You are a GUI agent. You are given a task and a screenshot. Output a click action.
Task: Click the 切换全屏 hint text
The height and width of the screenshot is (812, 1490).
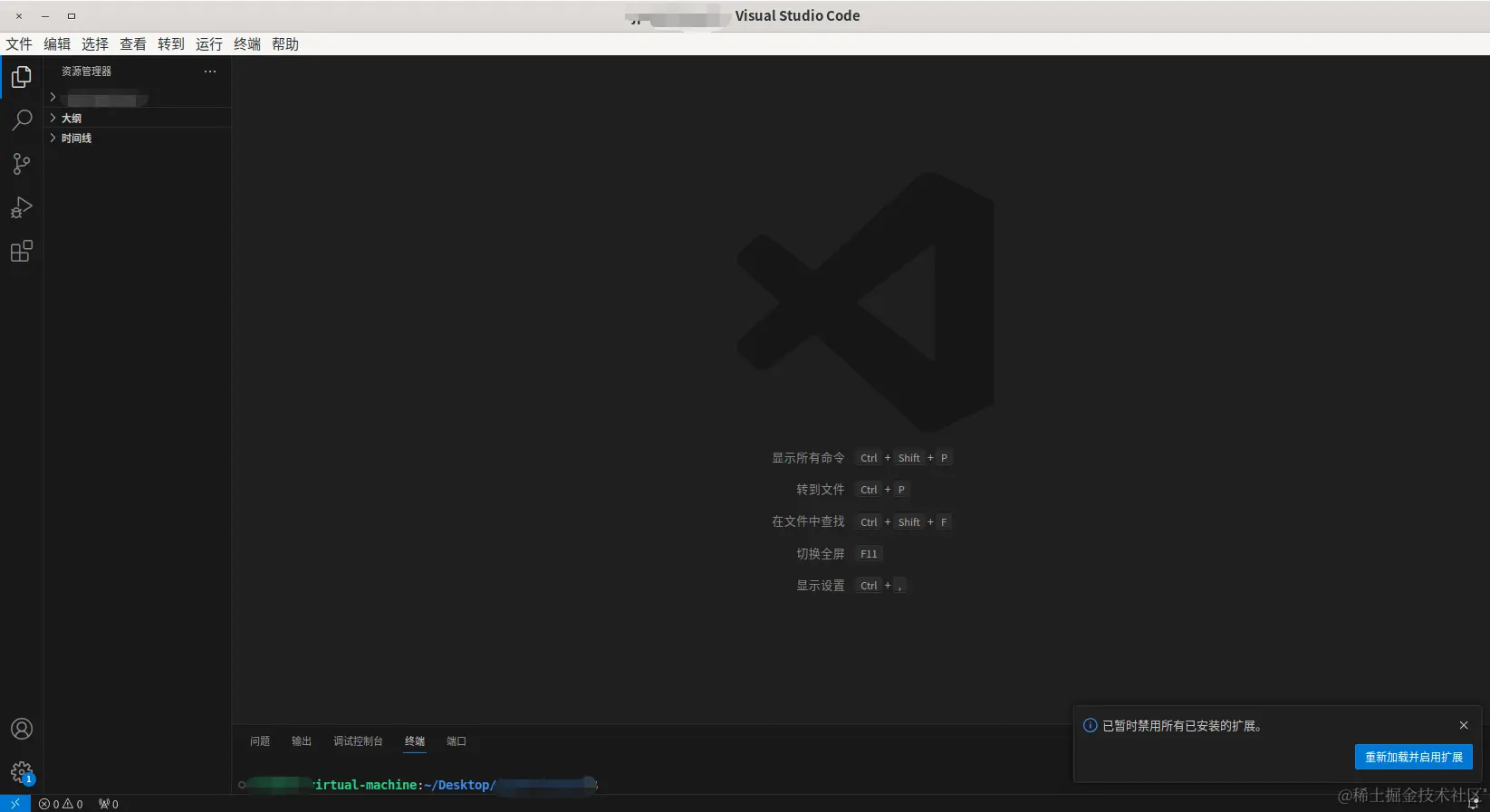(x=821, y=554)
